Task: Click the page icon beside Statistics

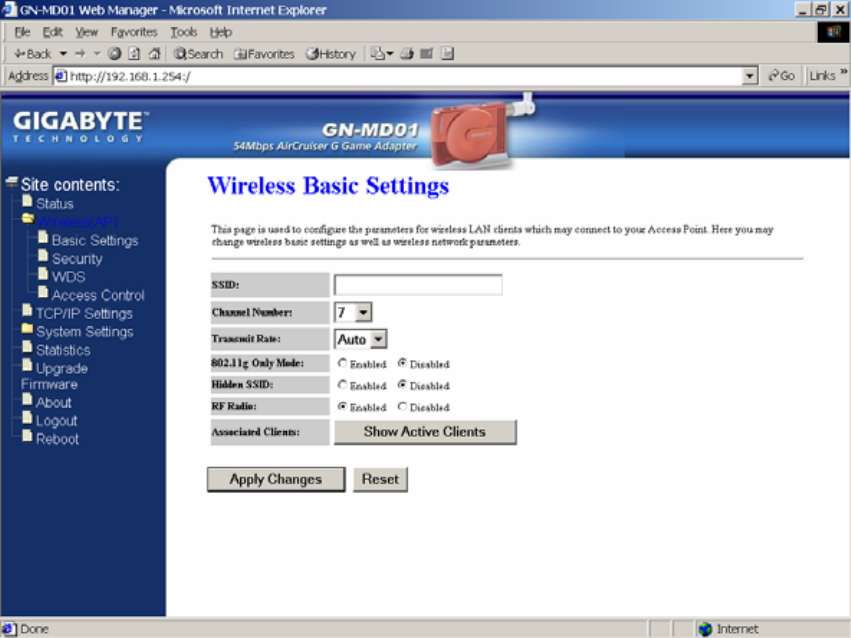Action: [27, 347]
